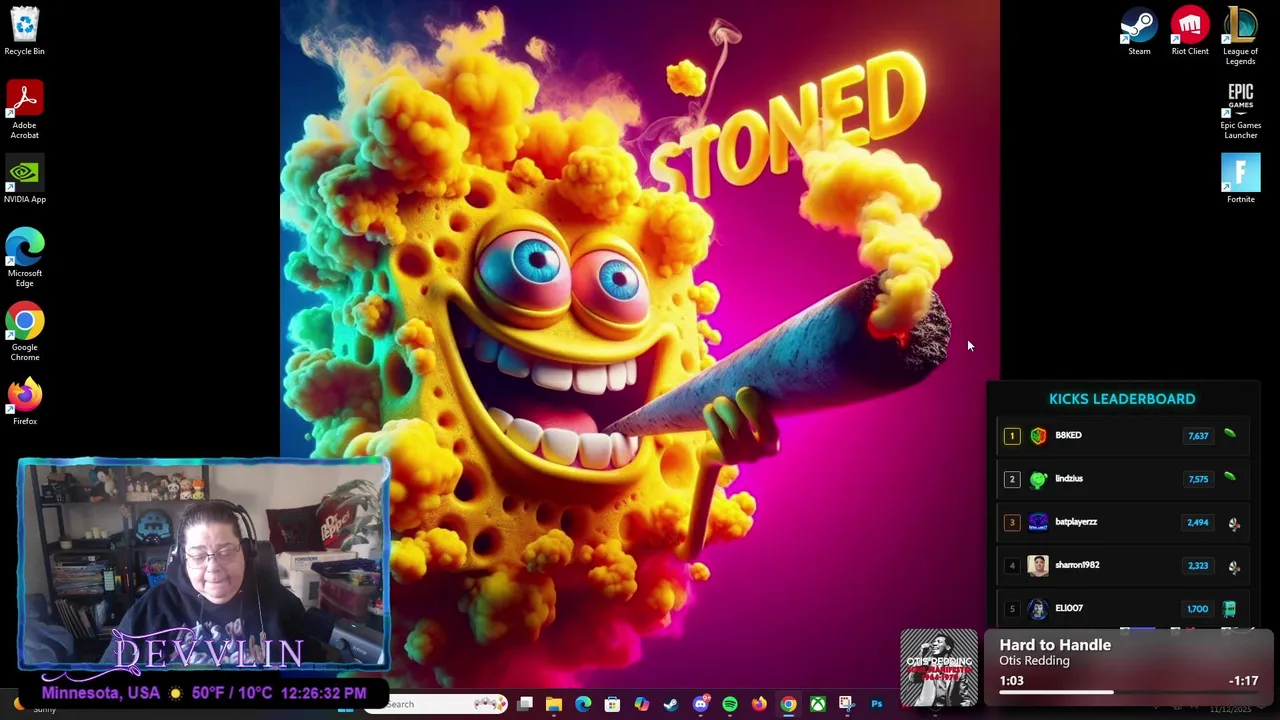The width and height of the screenshot is (1280, 720).
Task: Open Snipping Tool from the taskbar
Action: pyautogui.click(x=847, y=704)
